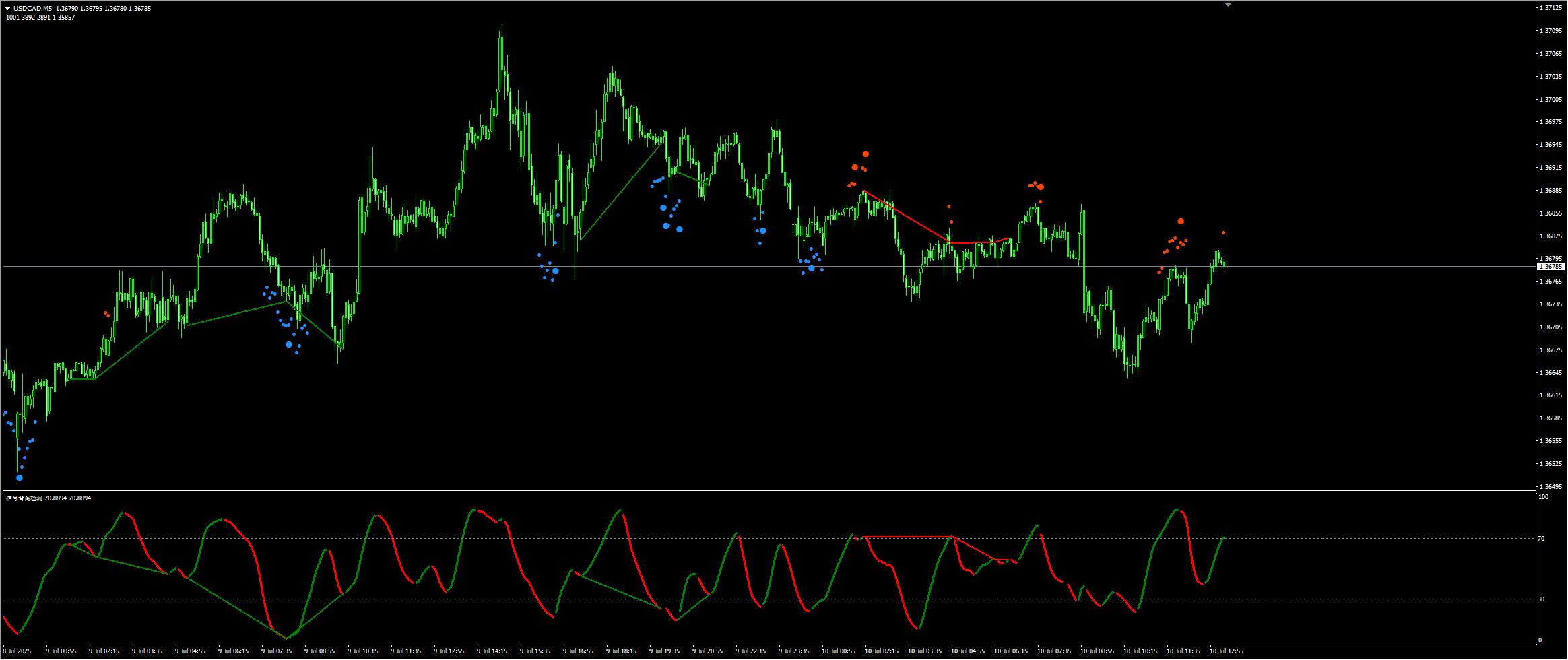The width and height of the screenshot is (1568, 660).
Task: Click the 1.36495 price on the price axis
Action: pos(1550,486)
